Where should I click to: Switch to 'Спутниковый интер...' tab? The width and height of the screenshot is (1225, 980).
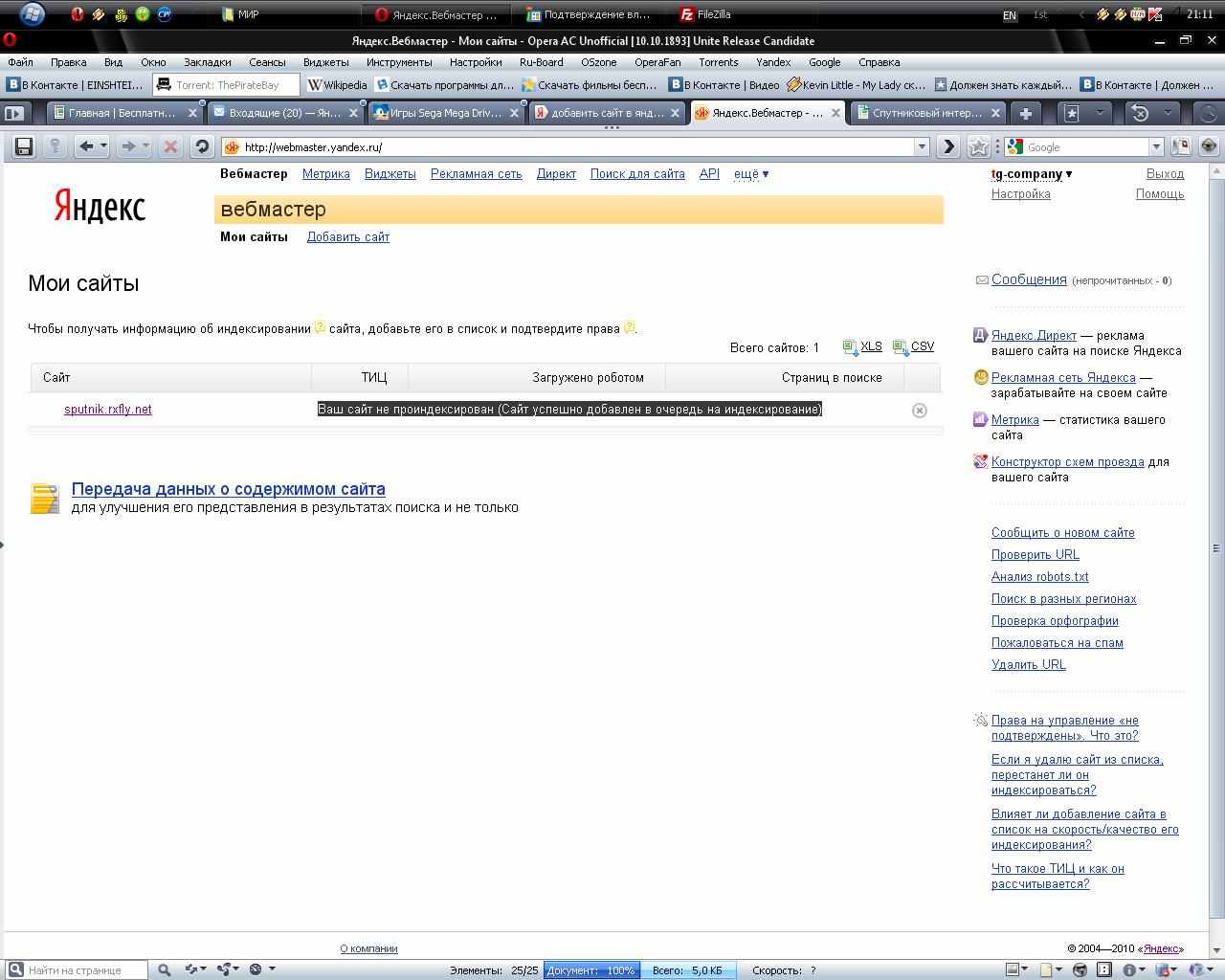pyautogui.click(x=928, y=113)
